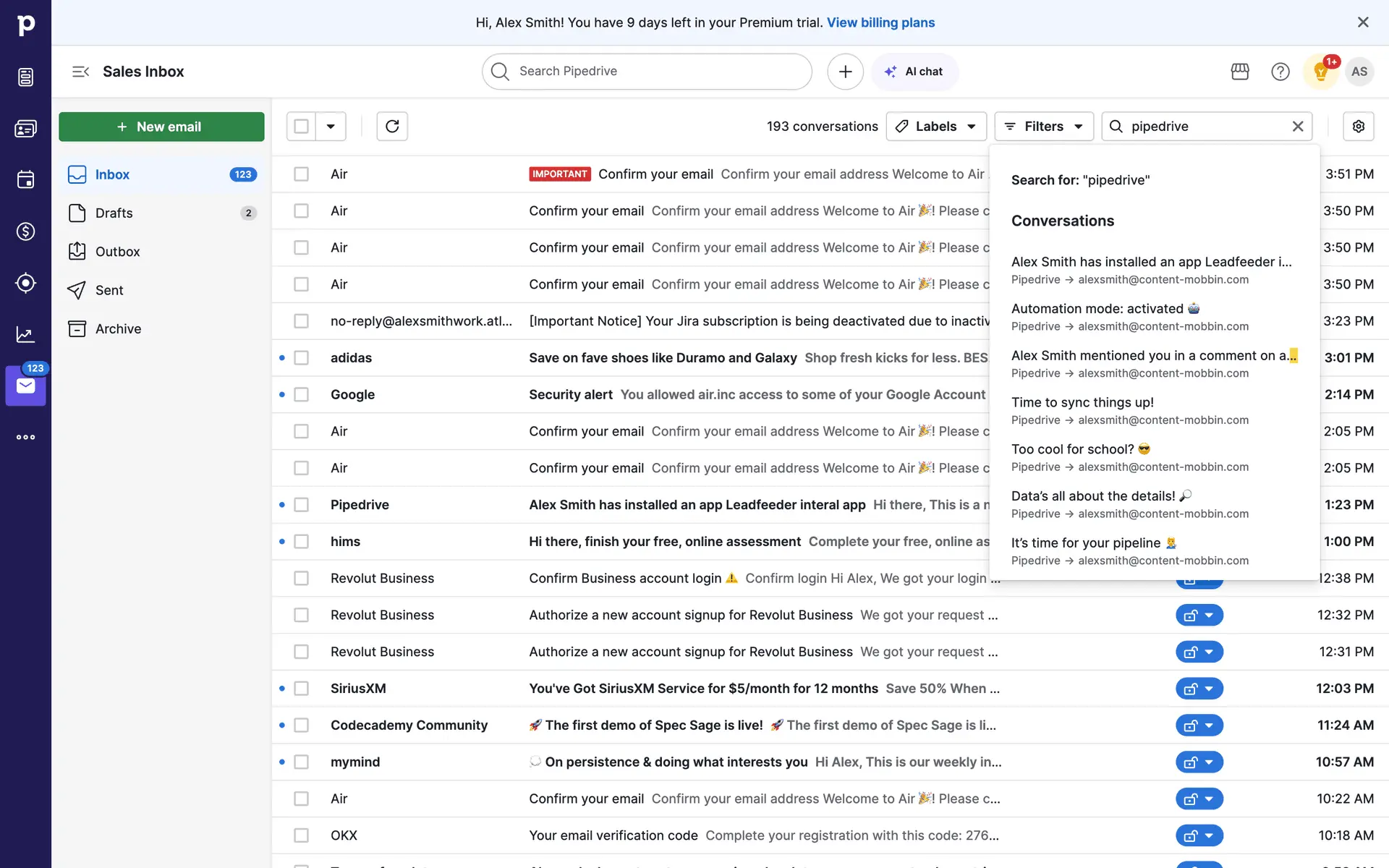The image size is (1389, 868).
Task: Expand the Labels dropdown
Action: (x=936, y=127)
